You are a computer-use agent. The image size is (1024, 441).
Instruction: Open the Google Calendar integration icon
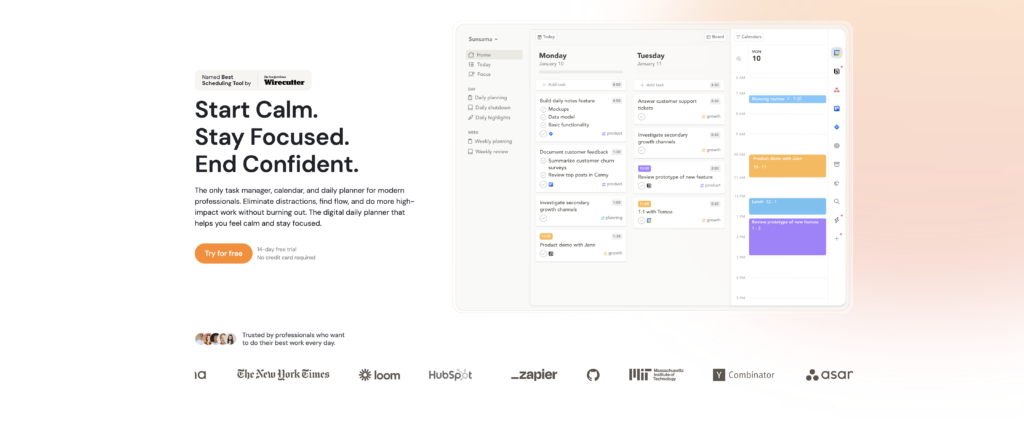click(x=837, y=52)
